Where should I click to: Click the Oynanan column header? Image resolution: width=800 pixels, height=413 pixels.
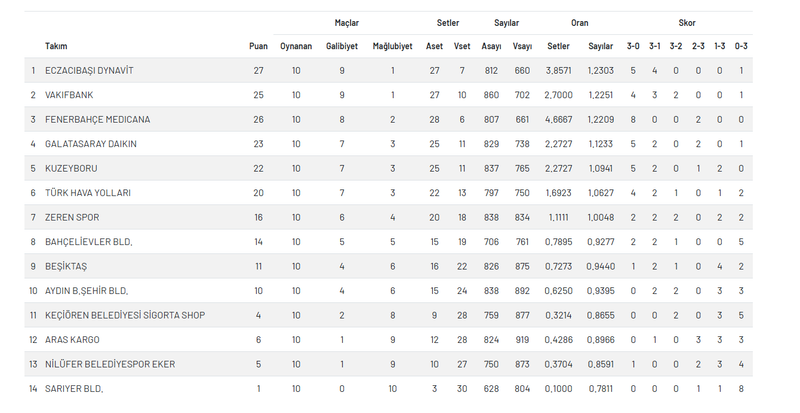point(296,47)
